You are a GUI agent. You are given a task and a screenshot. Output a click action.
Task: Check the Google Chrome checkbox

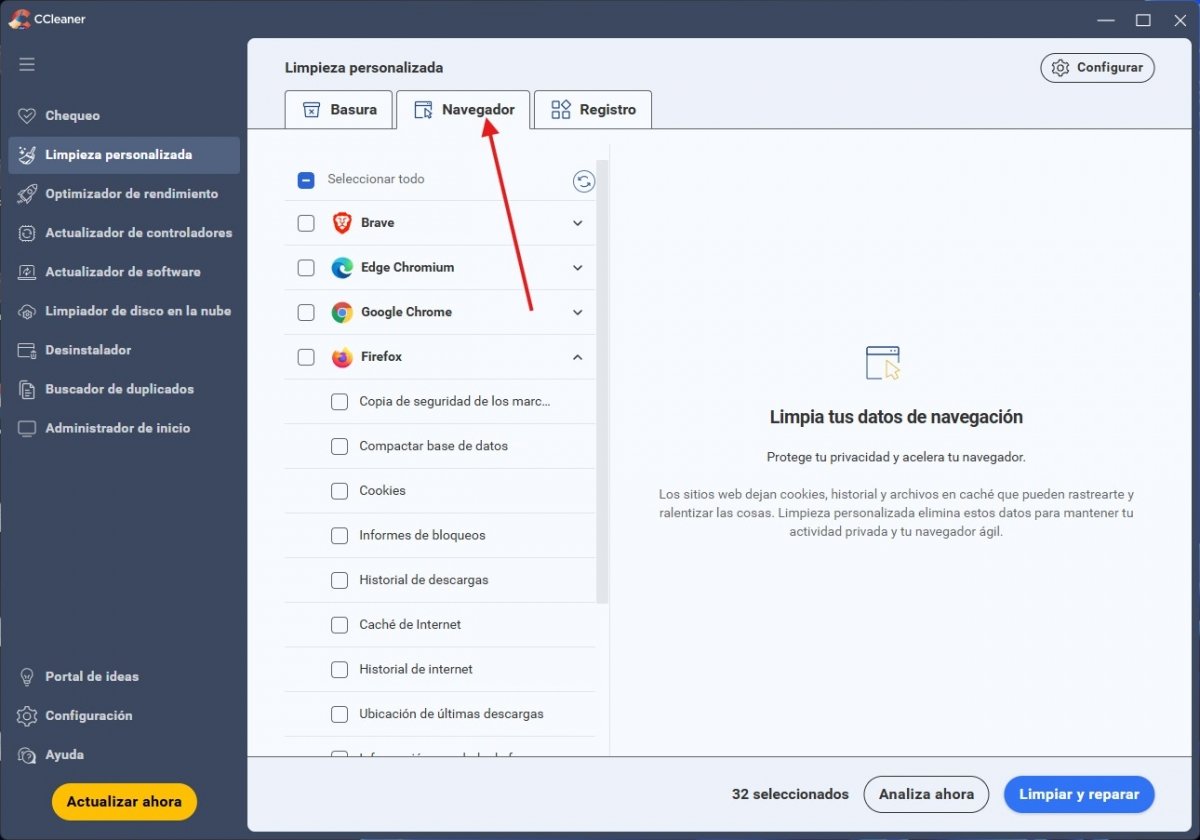pyautogui.click(x=306, y=312)
